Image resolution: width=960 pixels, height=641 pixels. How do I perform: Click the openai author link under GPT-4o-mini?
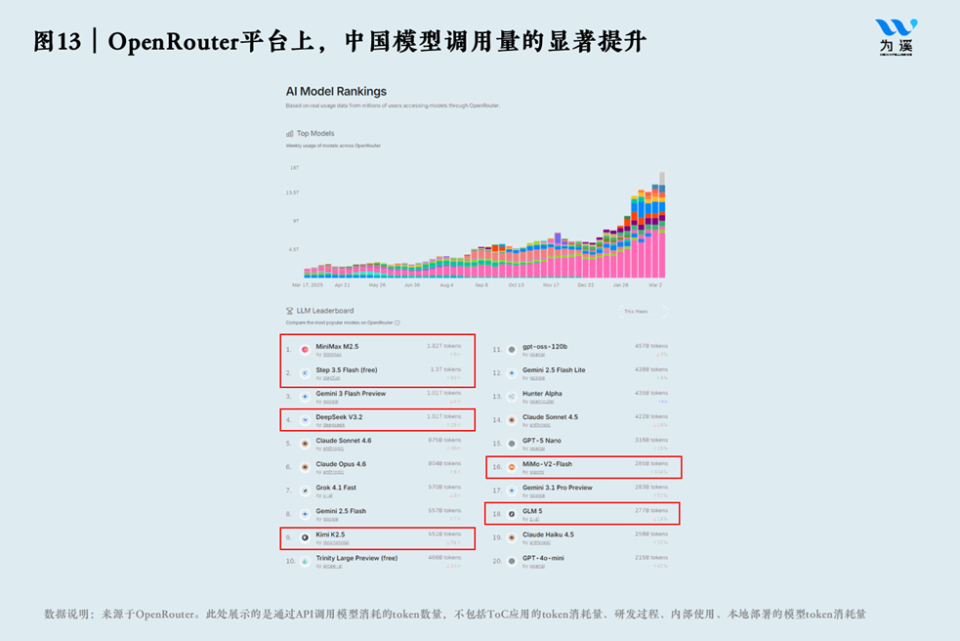point(536,566)
